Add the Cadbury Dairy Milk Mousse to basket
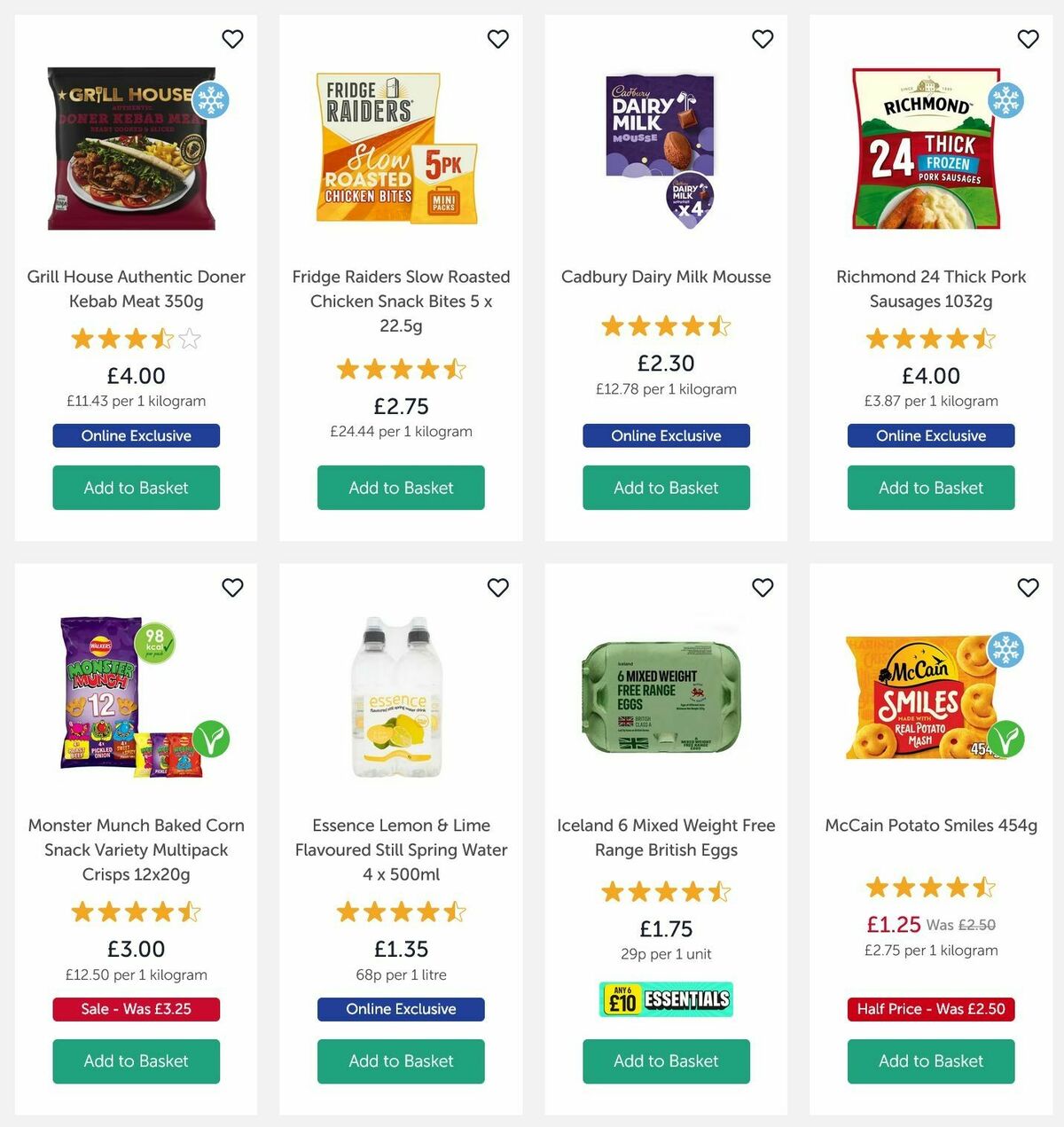This screenshot has width=1064, height=1127. coord(666,488)
